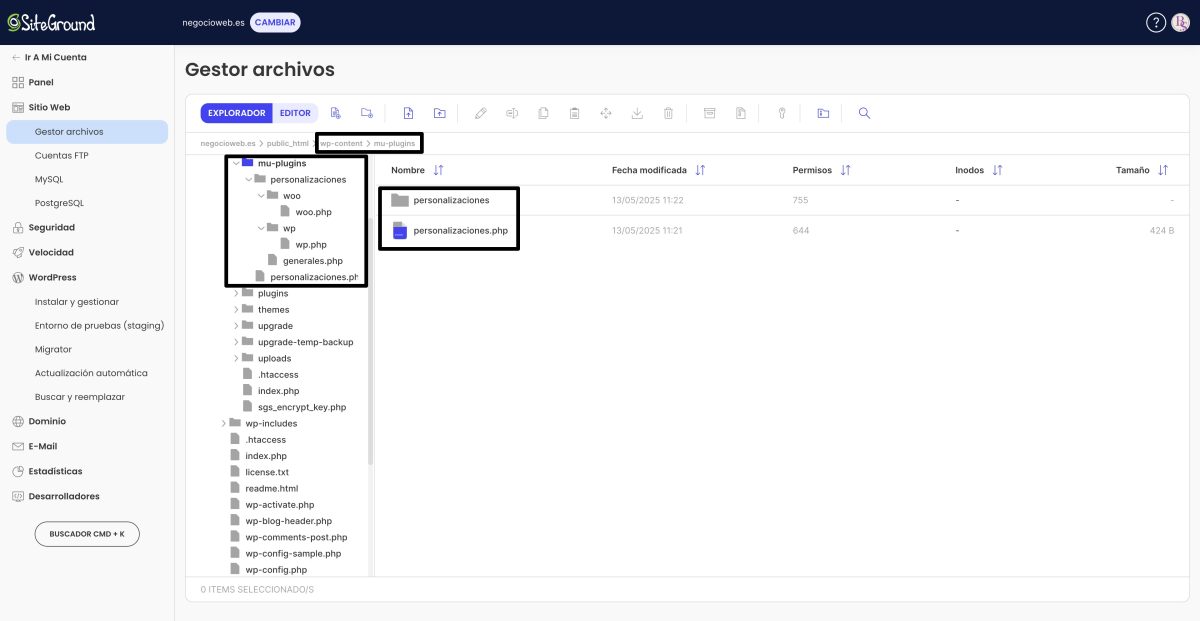Click the copy file icon
1200x621 pixels.
pyautogui.click(x=543, y=113)
